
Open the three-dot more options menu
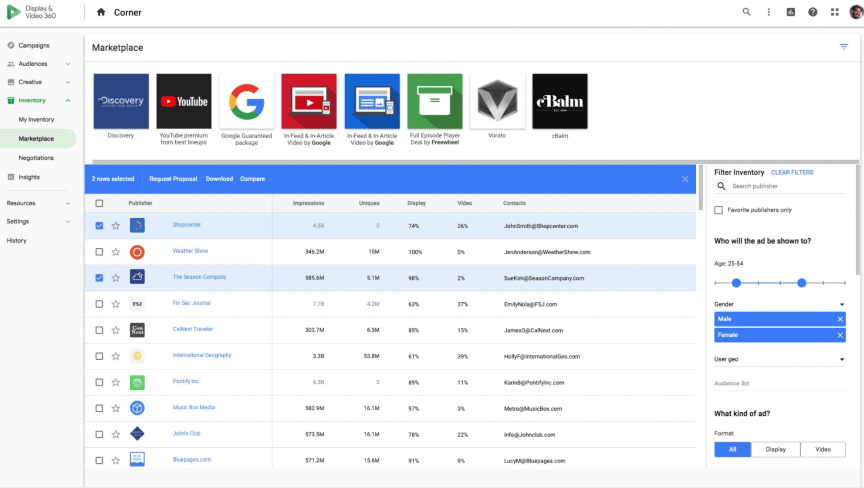coord(769,12)
